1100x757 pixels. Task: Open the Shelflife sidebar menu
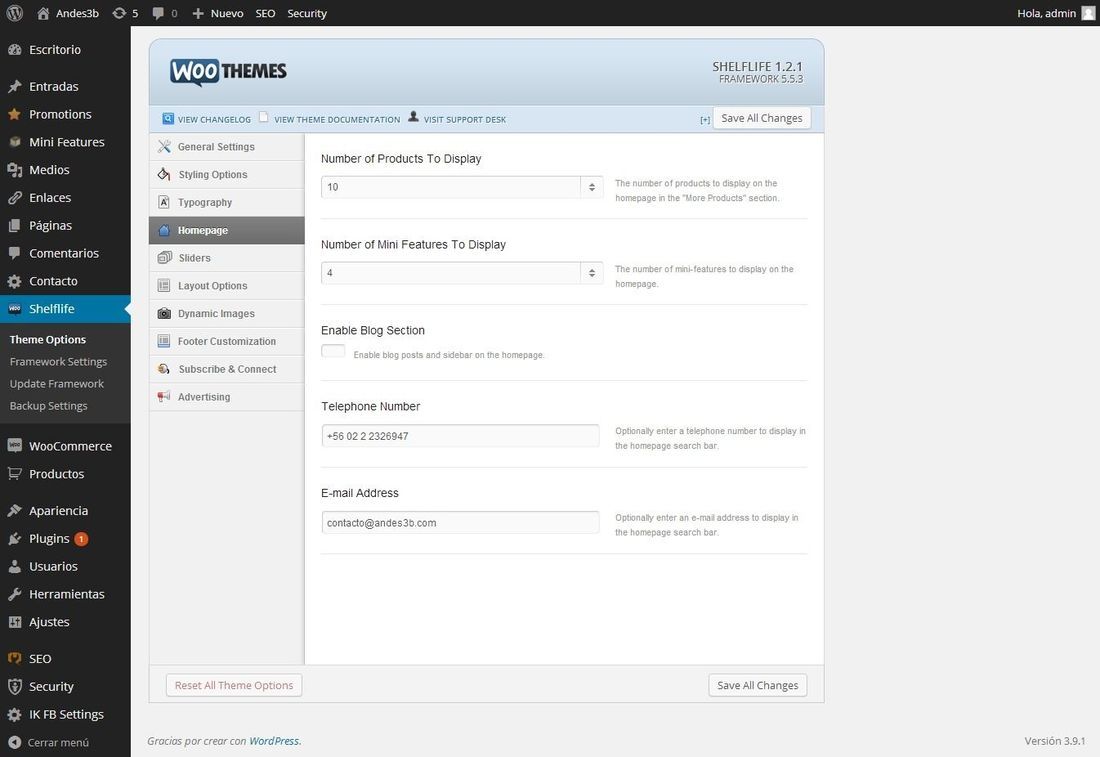pyautogui.click(x=65, y=309)
